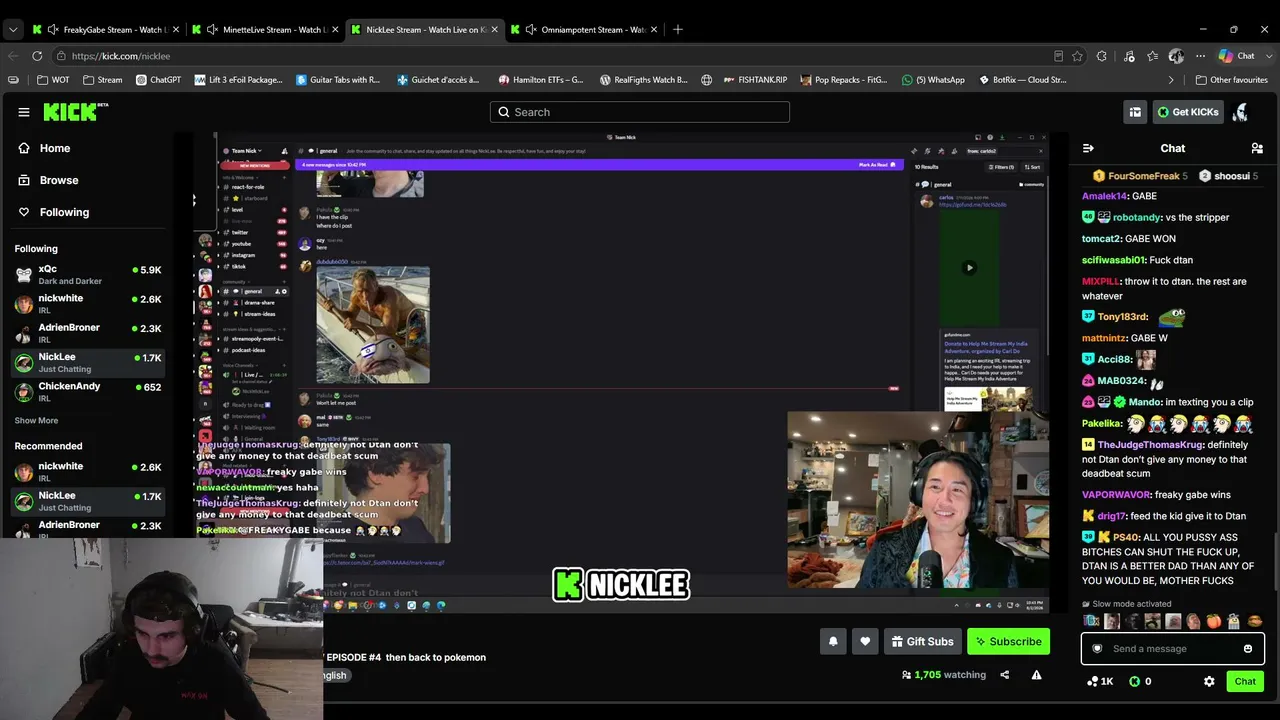
Task: Go to Home in Kick sidebar
Action: click(55, 148)
